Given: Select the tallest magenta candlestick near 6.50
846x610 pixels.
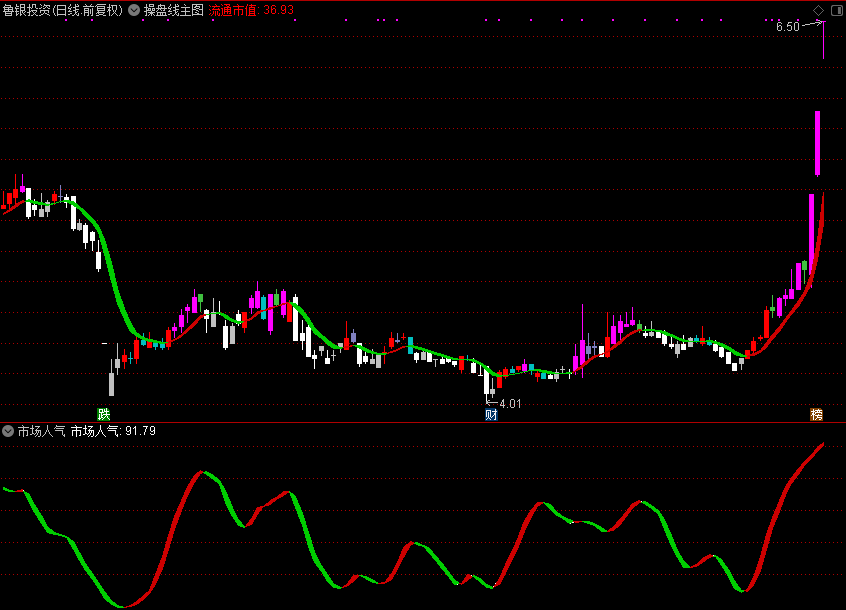Looking at the screenshot, I should pos(817,143).
